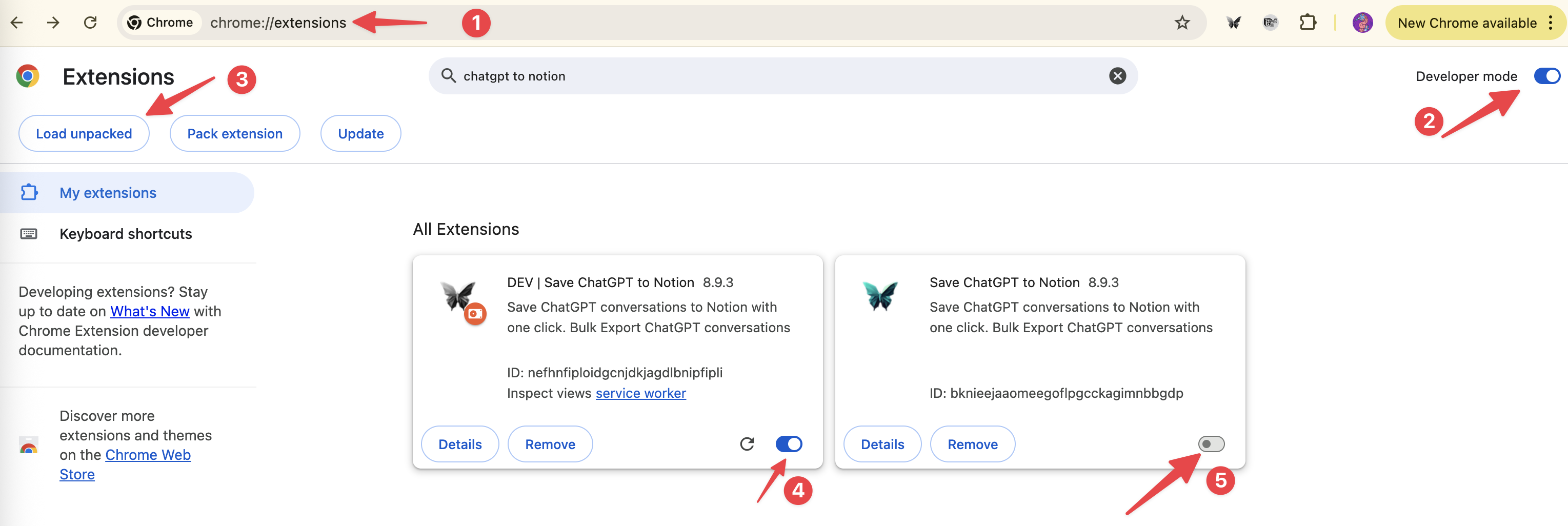This screenshot has height=526, width=1568.
Task: Reload the DEV extension using the refresh icon
Action: coord(747,444)
